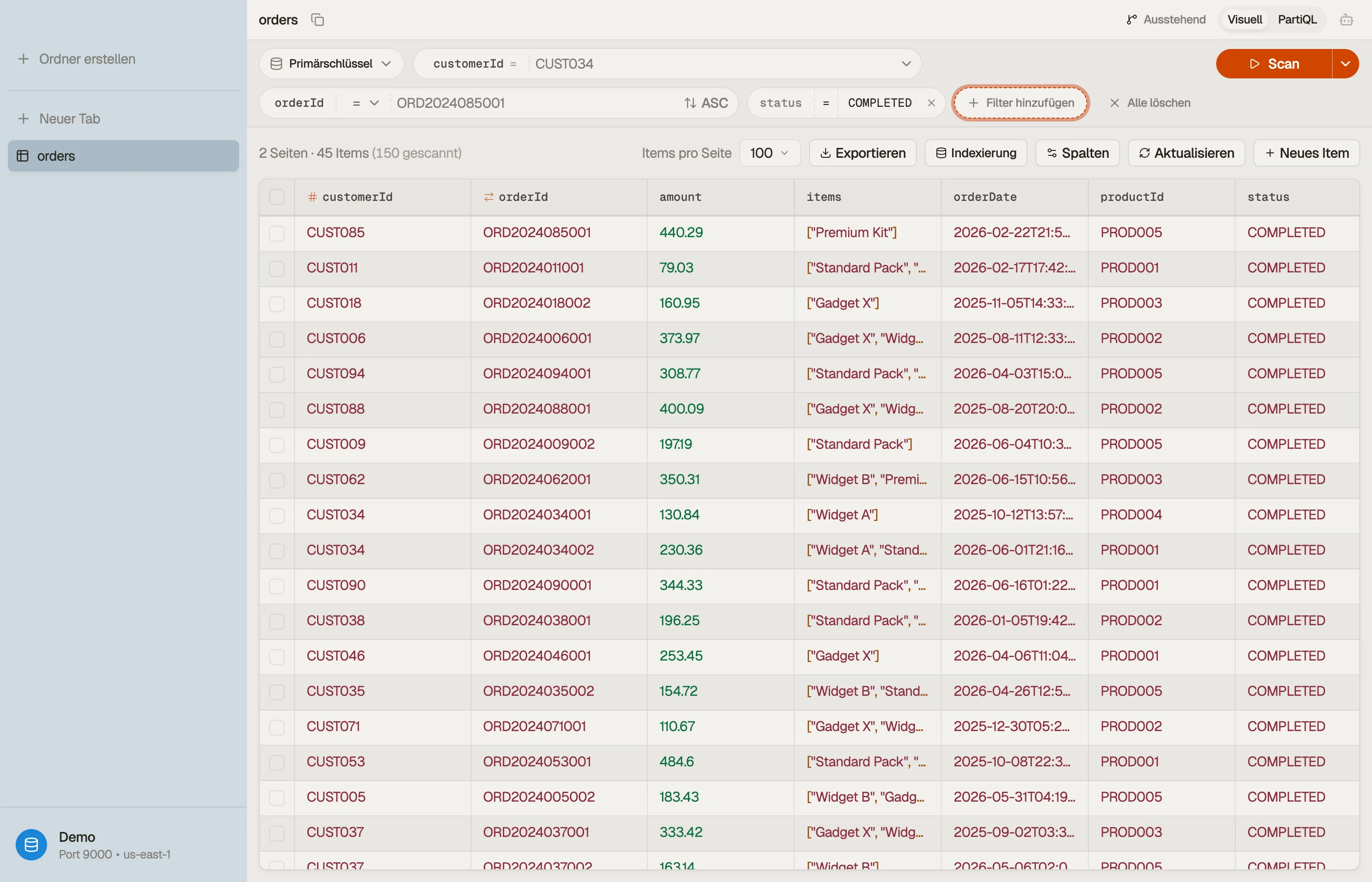
Task: Toggle the ASC sort order icon
Action: pos(690,103)
